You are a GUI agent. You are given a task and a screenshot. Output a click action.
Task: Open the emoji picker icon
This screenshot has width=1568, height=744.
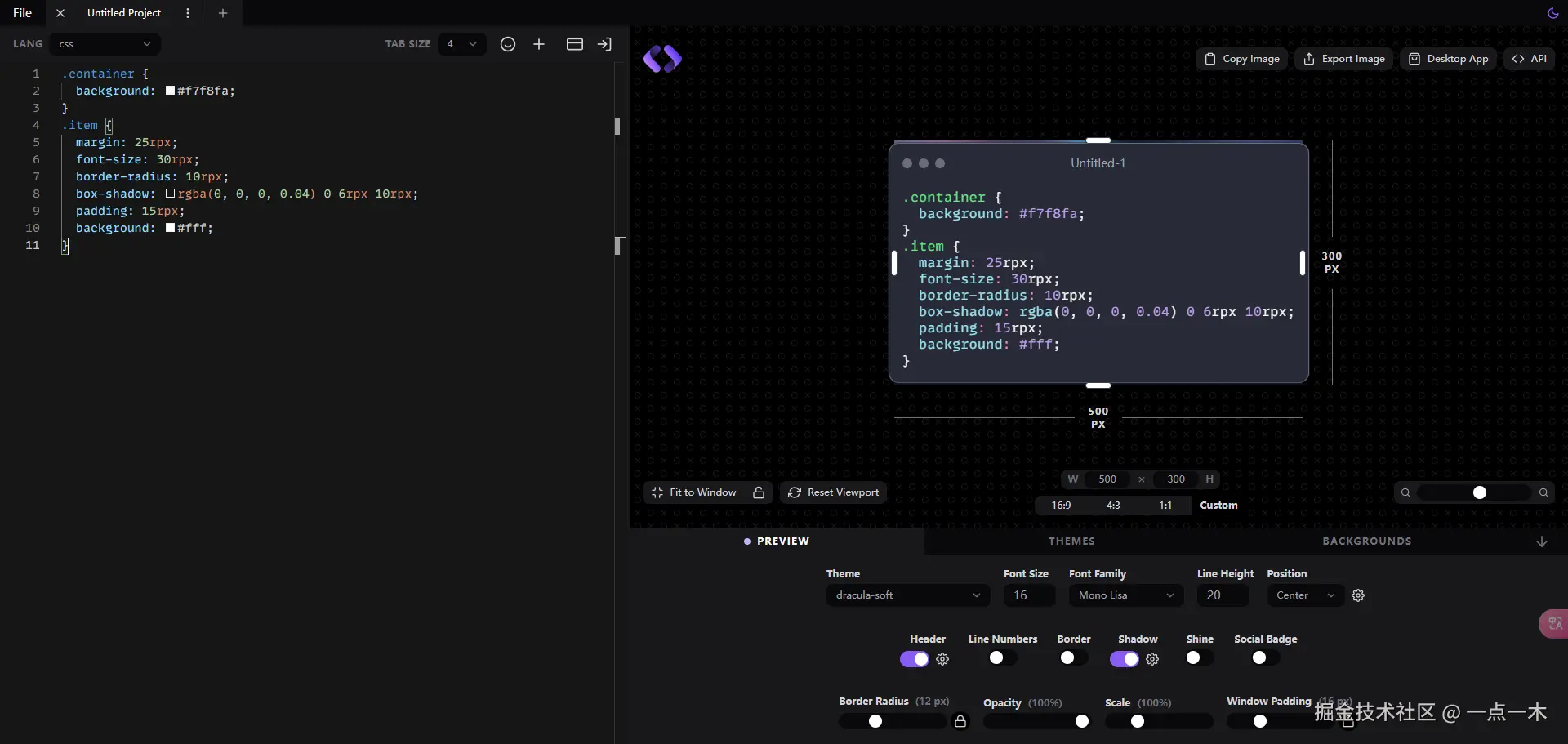tap(508, 44)
